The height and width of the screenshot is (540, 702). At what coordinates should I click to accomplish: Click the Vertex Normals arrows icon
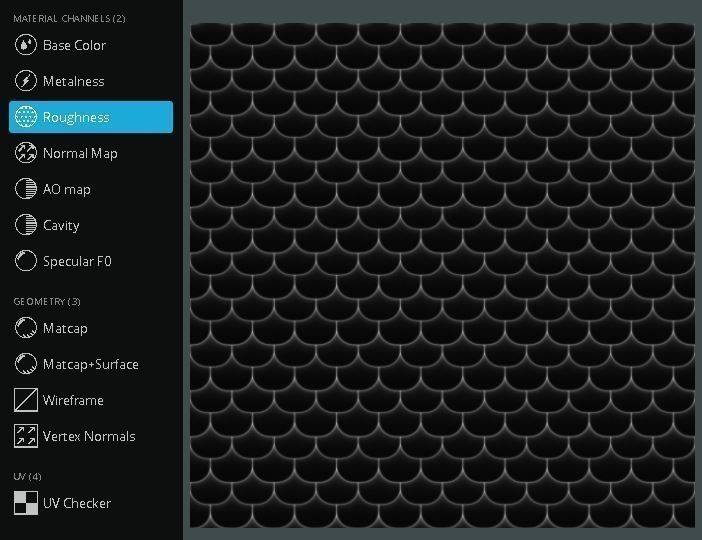(26, 436)
